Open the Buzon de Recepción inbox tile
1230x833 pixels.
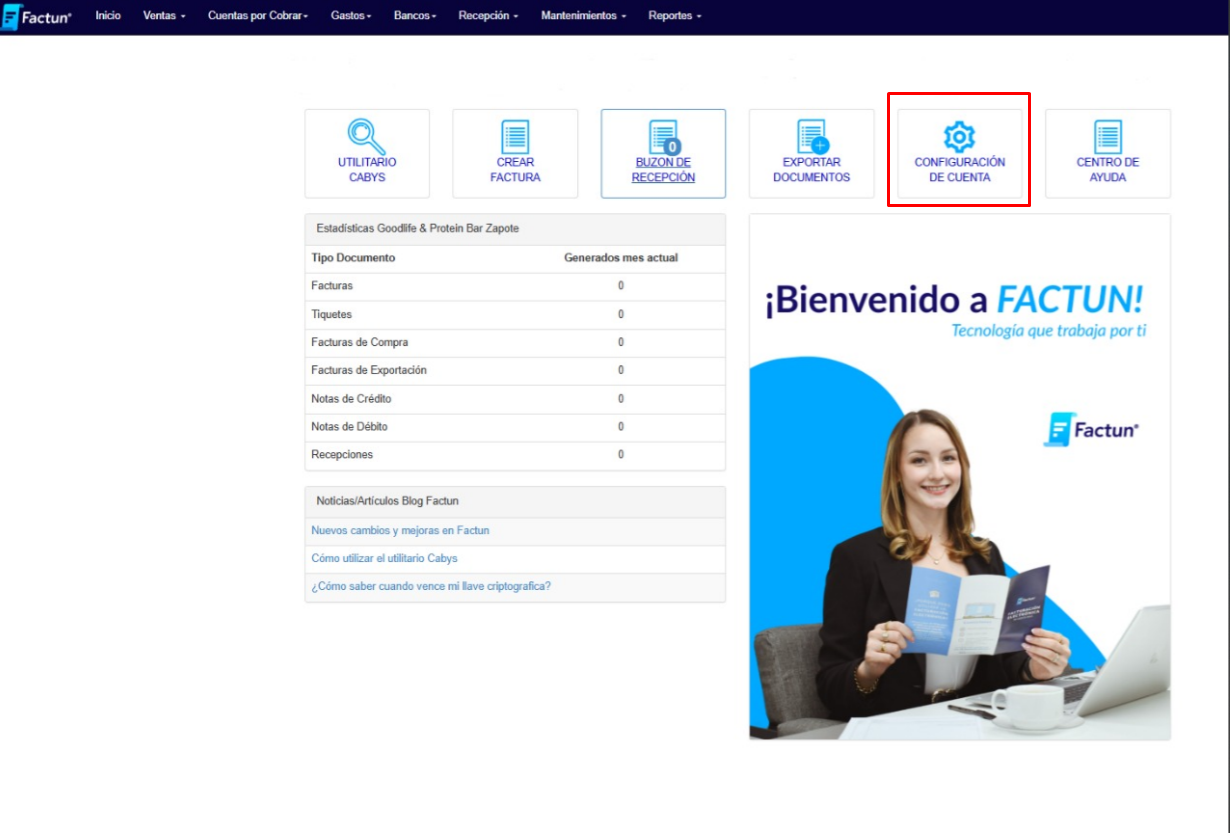point(663,153)
